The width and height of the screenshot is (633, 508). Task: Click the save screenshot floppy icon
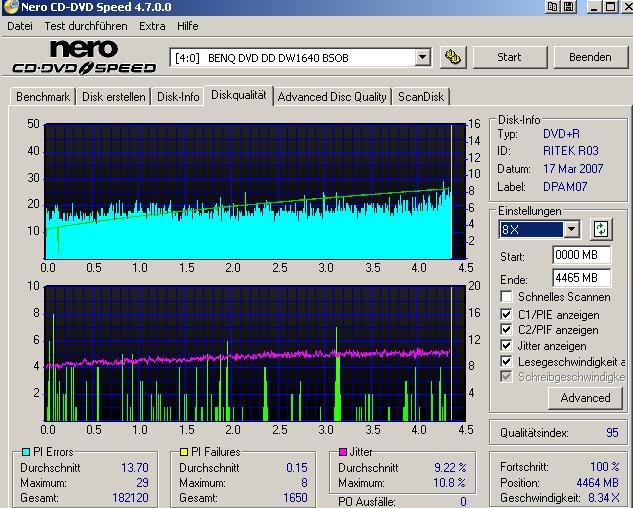[569, 6]
